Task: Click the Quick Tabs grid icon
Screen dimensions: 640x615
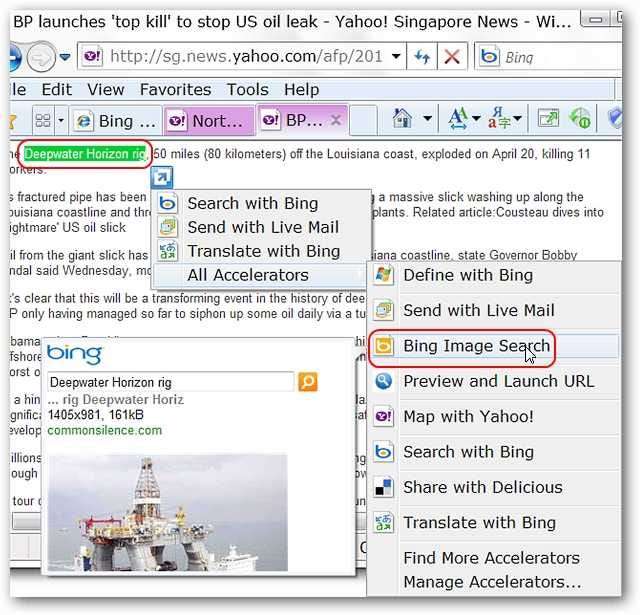Action: 43,120
